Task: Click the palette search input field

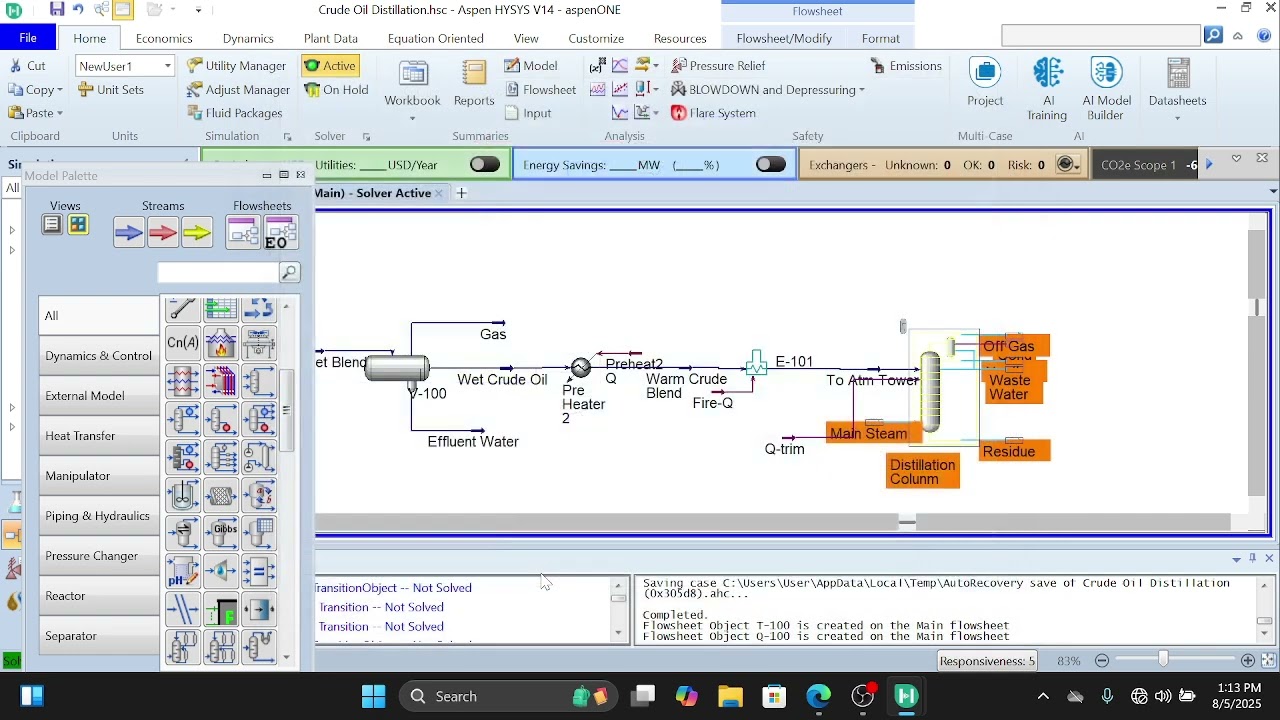Action: [x=218, y=272]
